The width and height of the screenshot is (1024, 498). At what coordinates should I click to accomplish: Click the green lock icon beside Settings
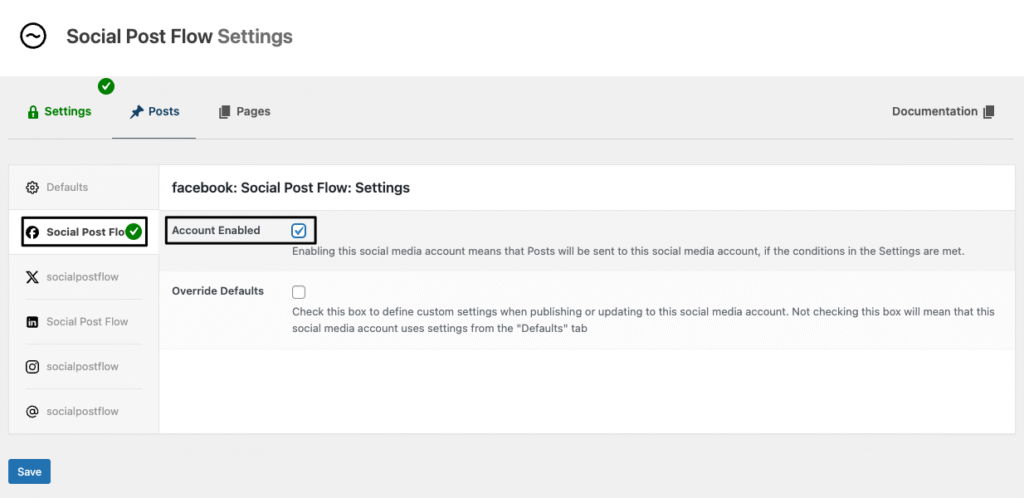pyautogui.click(x=33, y=112)
